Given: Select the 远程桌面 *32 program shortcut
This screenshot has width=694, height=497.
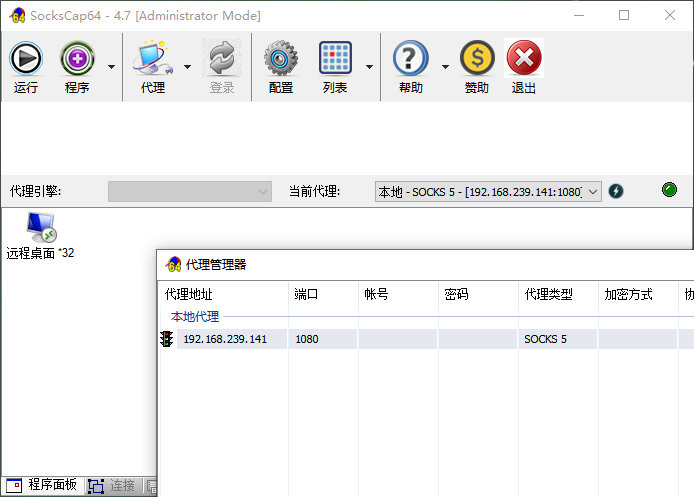Looking at the screenshot, I should pos(40,236).
